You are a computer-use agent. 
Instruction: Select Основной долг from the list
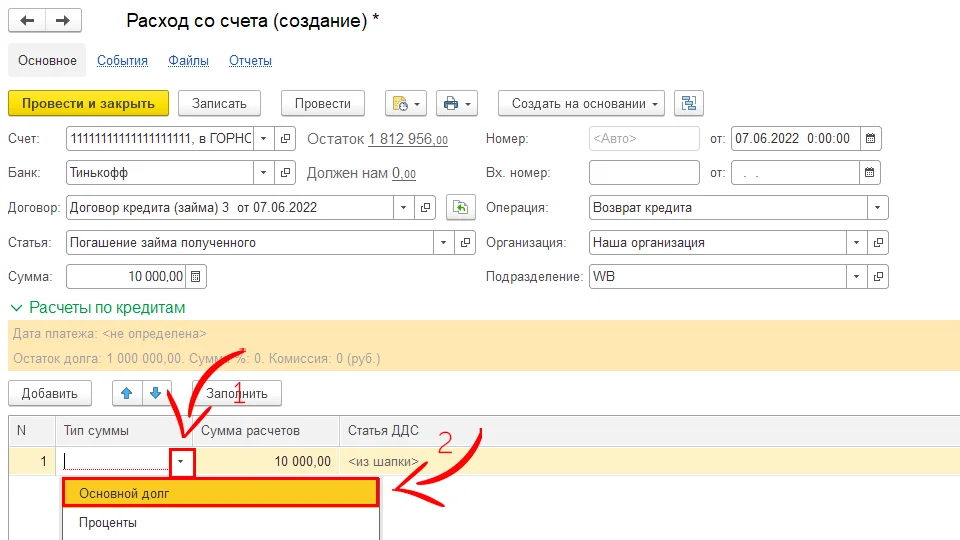click(x=220, y=492)
